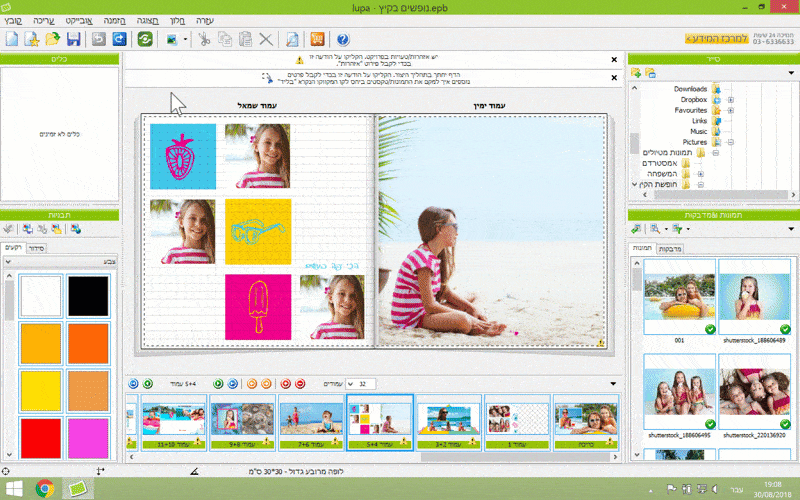Viewport: 800px width, 500px height.
Task: Click the green refresh sync toolbar icon
Action: [146, 39]
